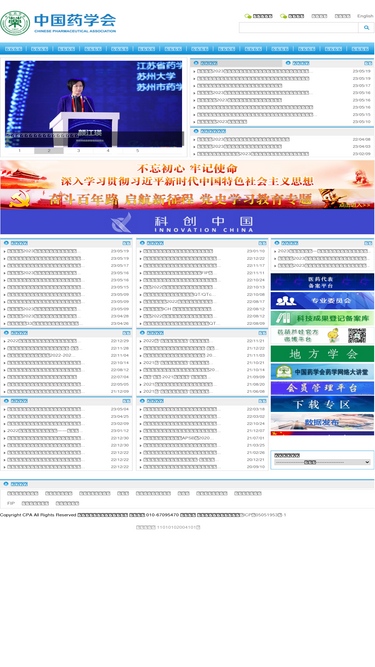The height and width of the screenshot is (667, 375).
Task: Open the news item dated 22/04/08
Action: point(243,140)
